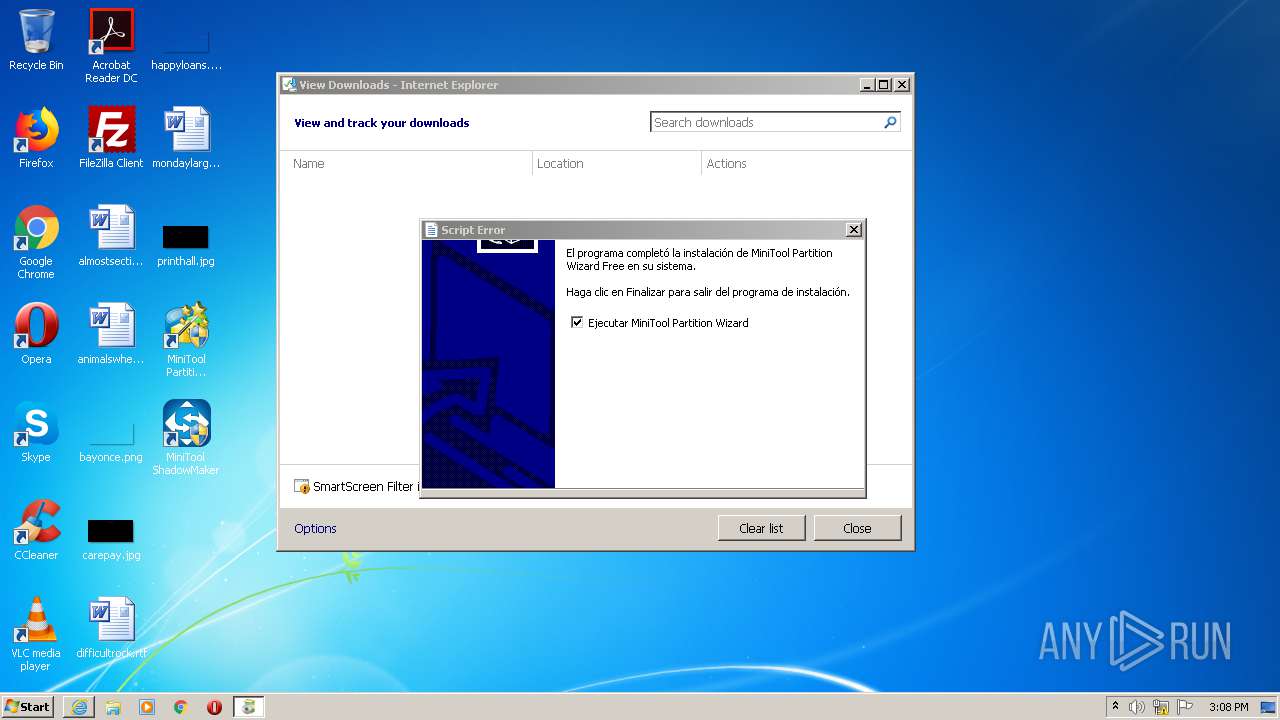Image resolution: width=1280 pixels, height=720 pixels.
Task: Click the Actions column header
Action: tap(805, 163)
